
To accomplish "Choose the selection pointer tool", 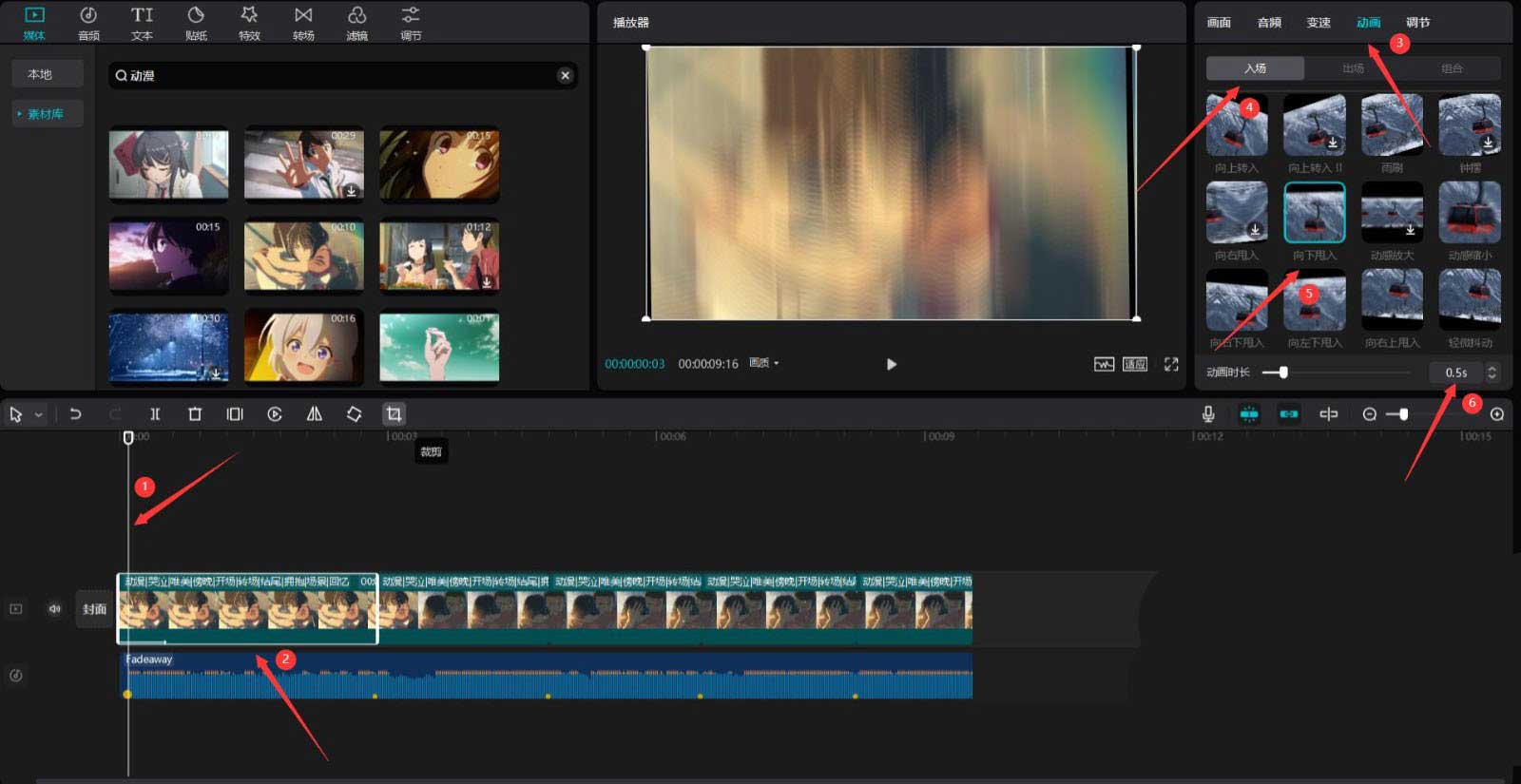I will [16, 414].
